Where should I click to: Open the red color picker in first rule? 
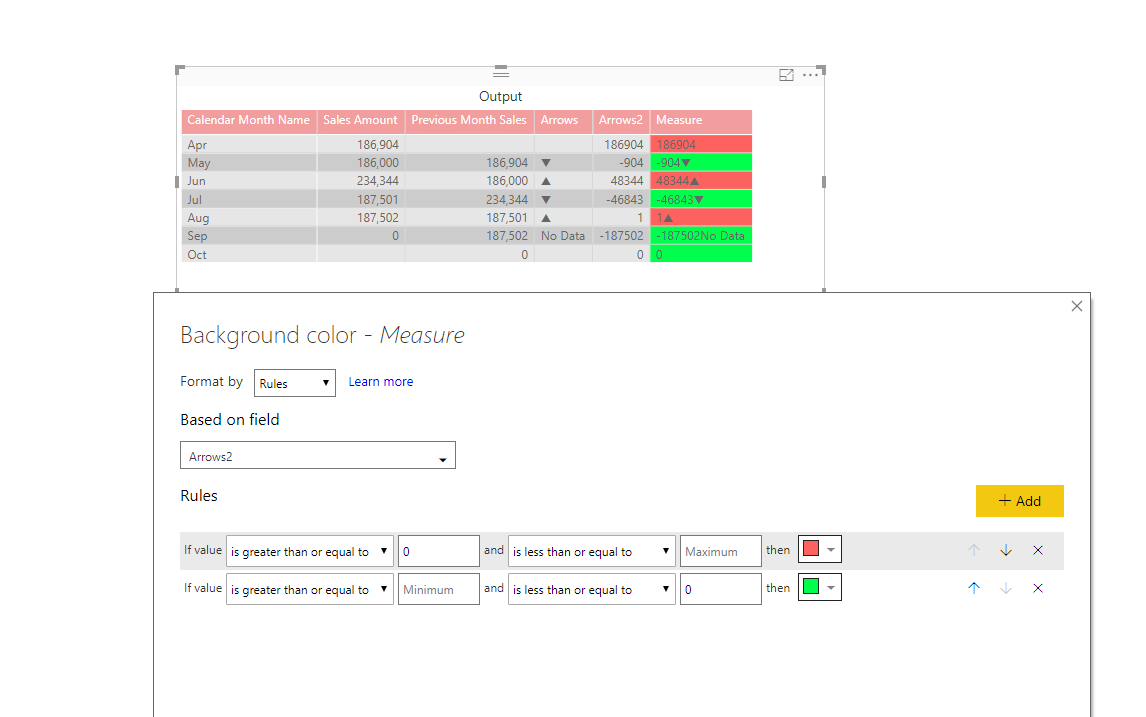(x=820, y=550)
